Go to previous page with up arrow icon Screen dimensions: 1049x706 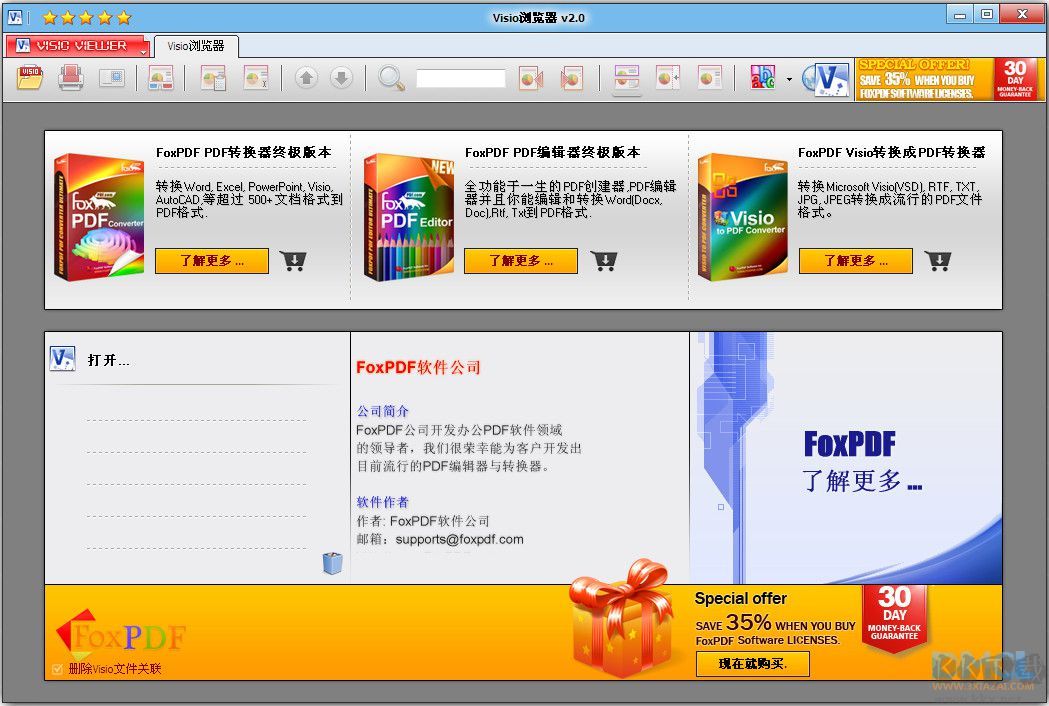306,78
